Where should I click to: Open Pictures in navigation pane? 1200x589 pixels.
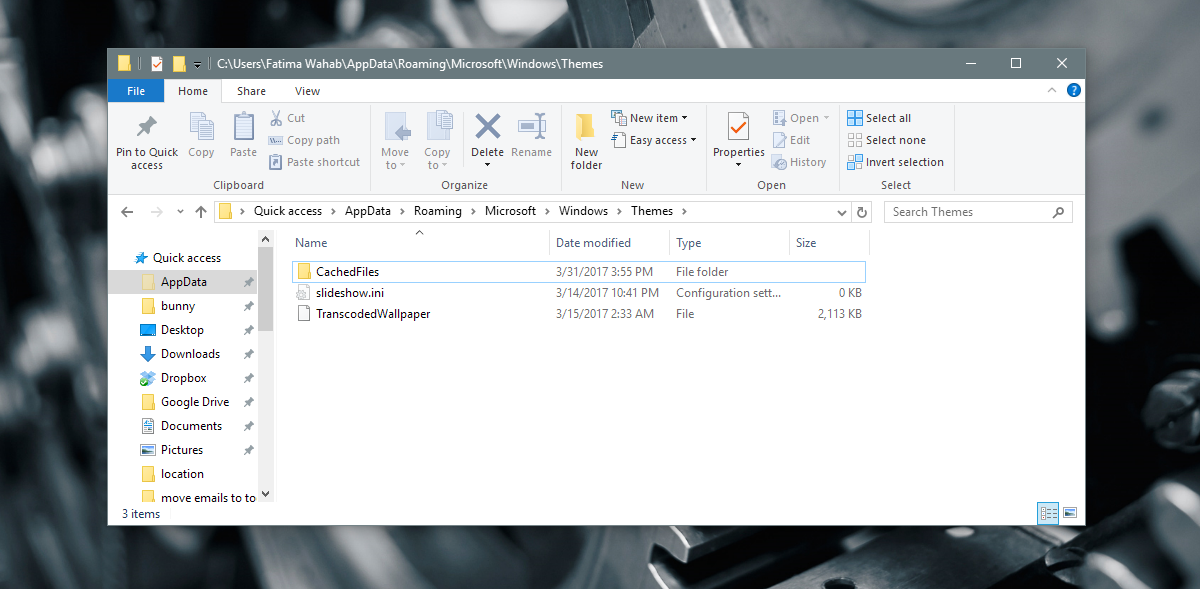pos(182,450)
